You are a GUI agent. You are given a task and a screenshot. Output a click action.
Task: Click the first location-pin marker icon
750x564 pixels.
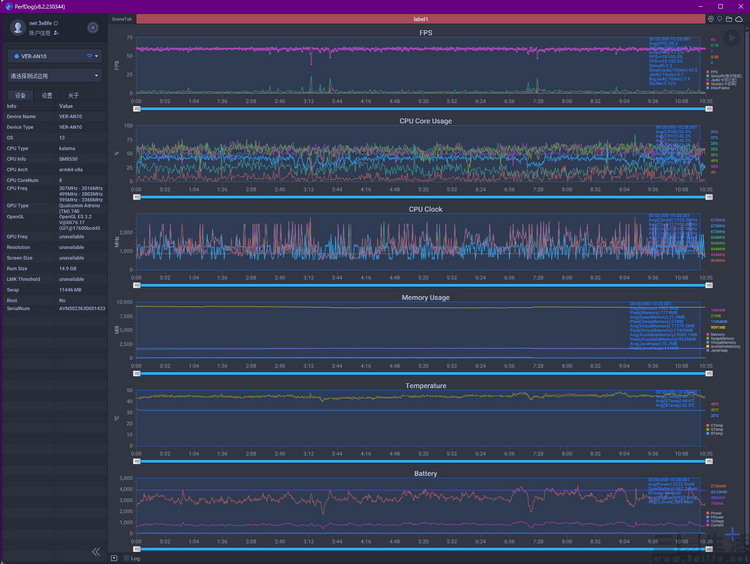point(711,19)
